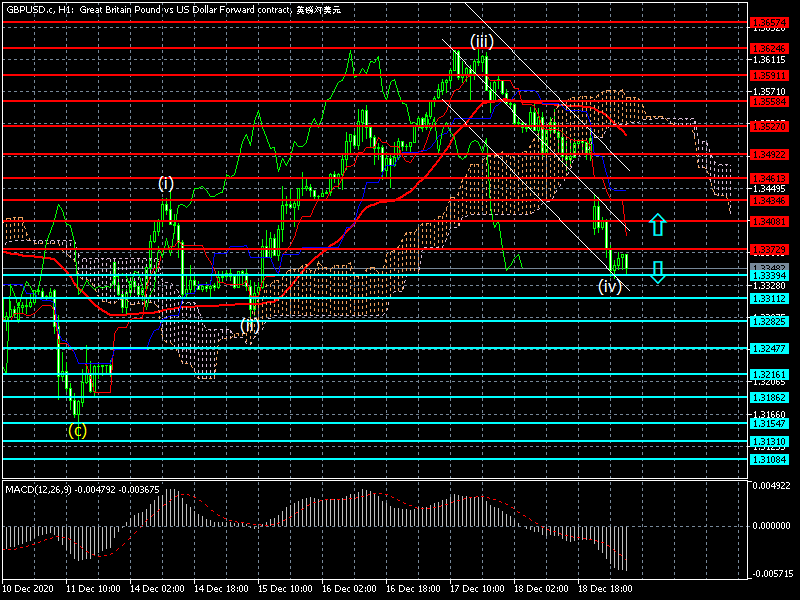The image size is (800, 600).
Task: Click the cyan down arrow marker
Action: (657, 272)
